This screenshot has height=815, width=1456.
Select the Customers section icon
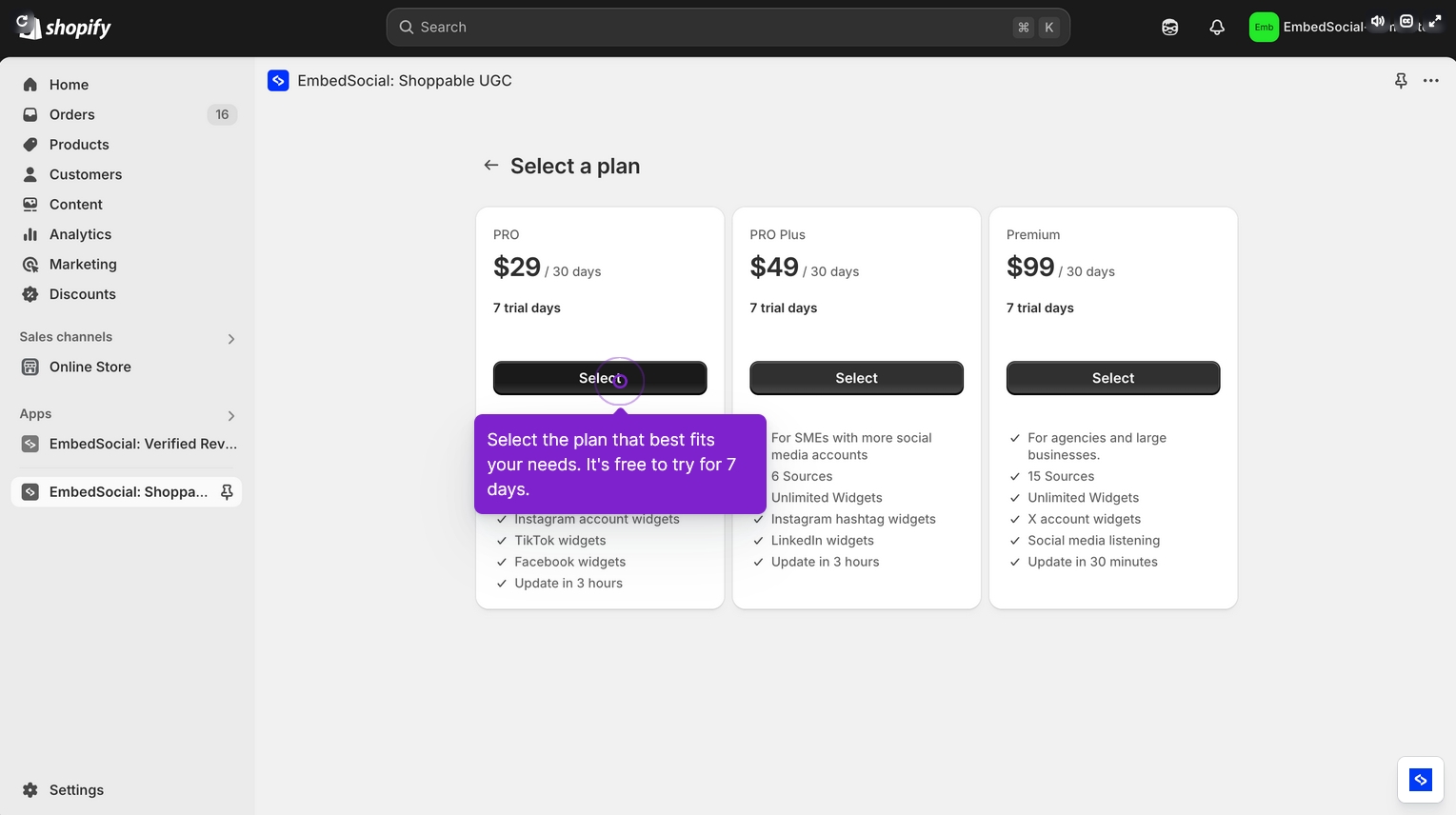click(30, 174)
